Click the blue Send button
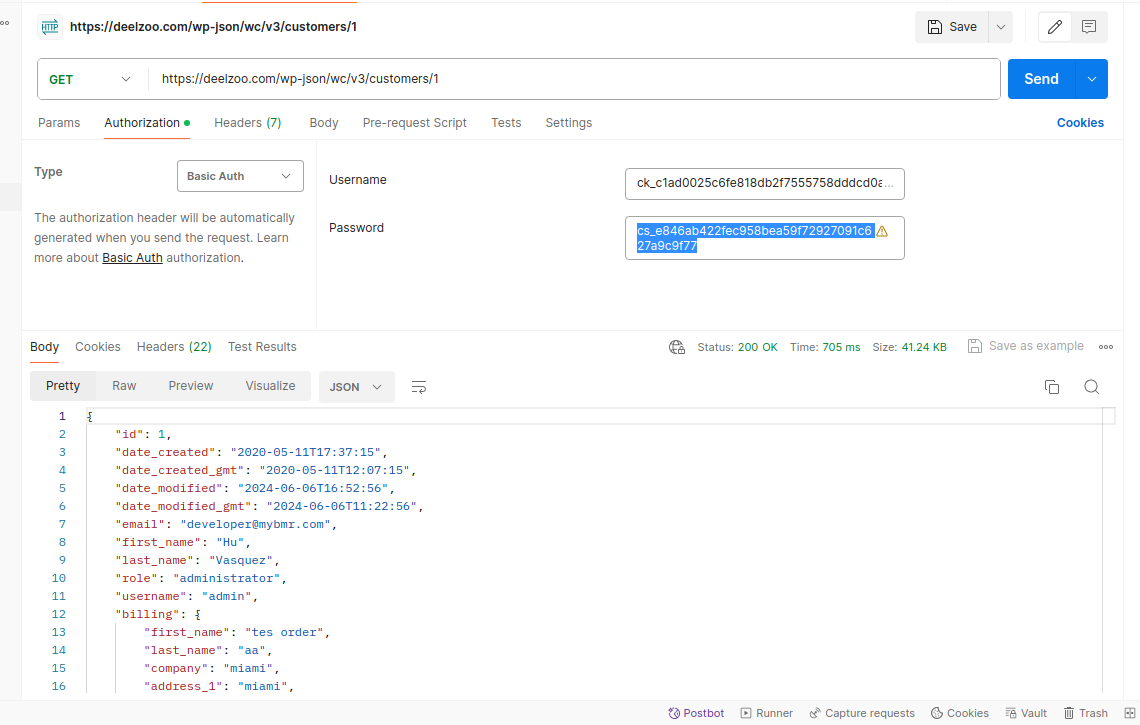This screenshot has width=1140, height=725. pyautogui.click(x=1040, y=79)
